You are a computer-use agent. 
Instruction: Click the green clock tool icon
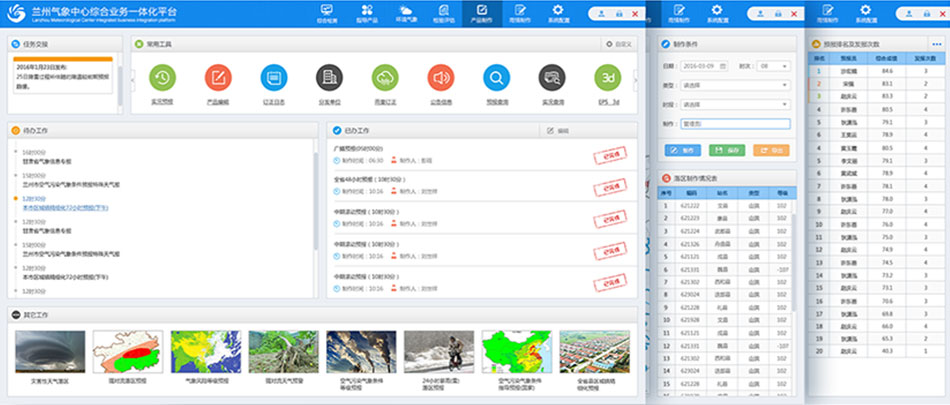point(162,78)
